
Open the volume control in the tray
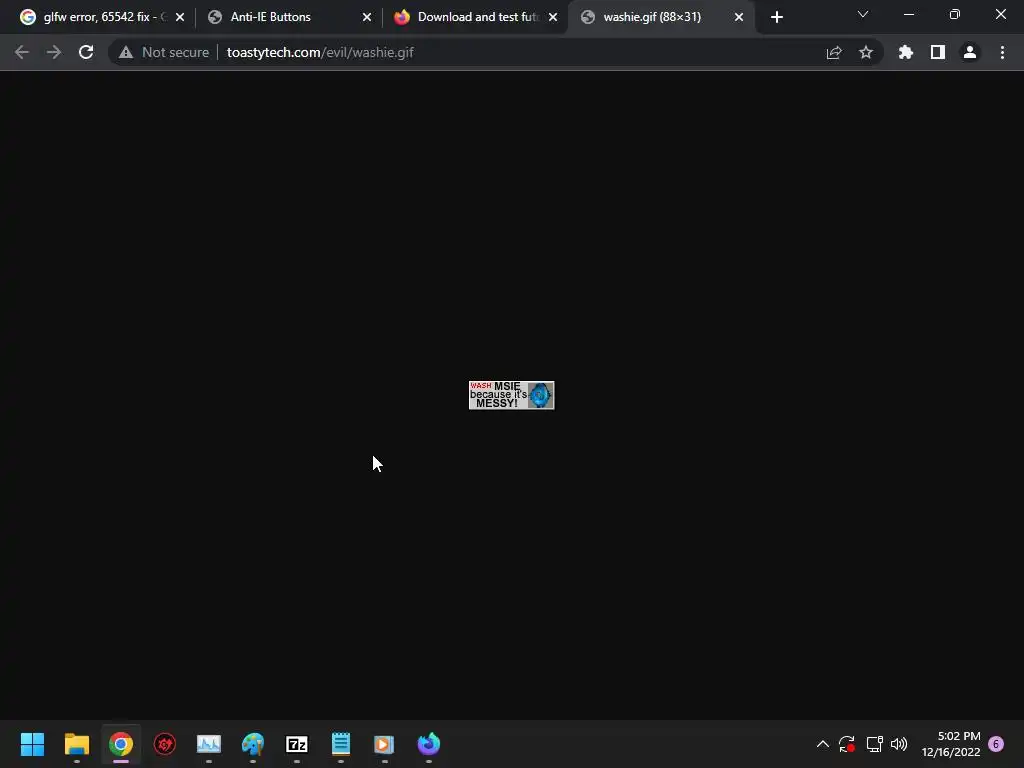pyautogui.click(x=899, y=744)
